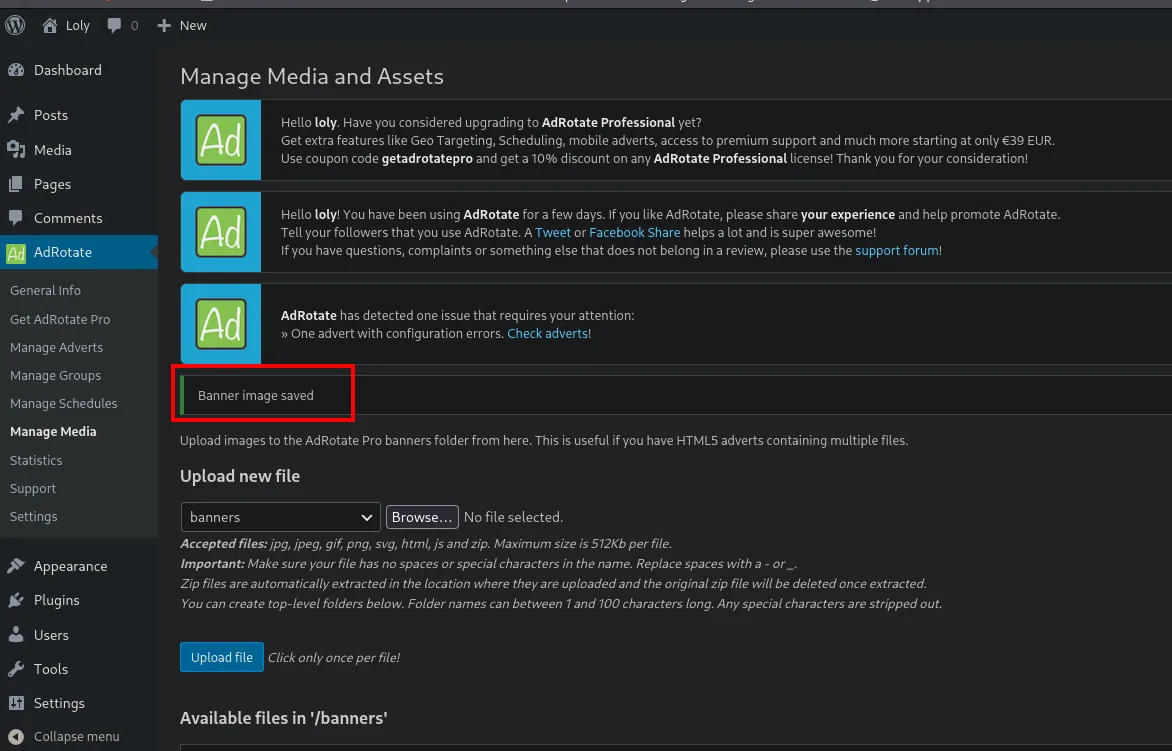Click Ad logo in configuration errors notice
This screenshot has width=1172, height=751.
click(220, 324)
